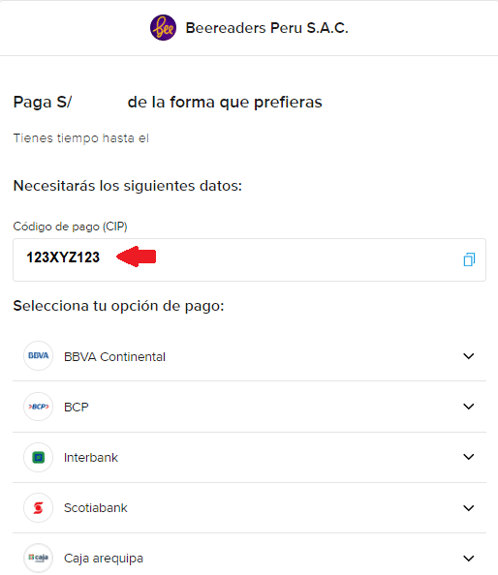Screen dimensions: 498x575
Task: Click the red Scotiabank logo icon
Action: coord(38,508)
